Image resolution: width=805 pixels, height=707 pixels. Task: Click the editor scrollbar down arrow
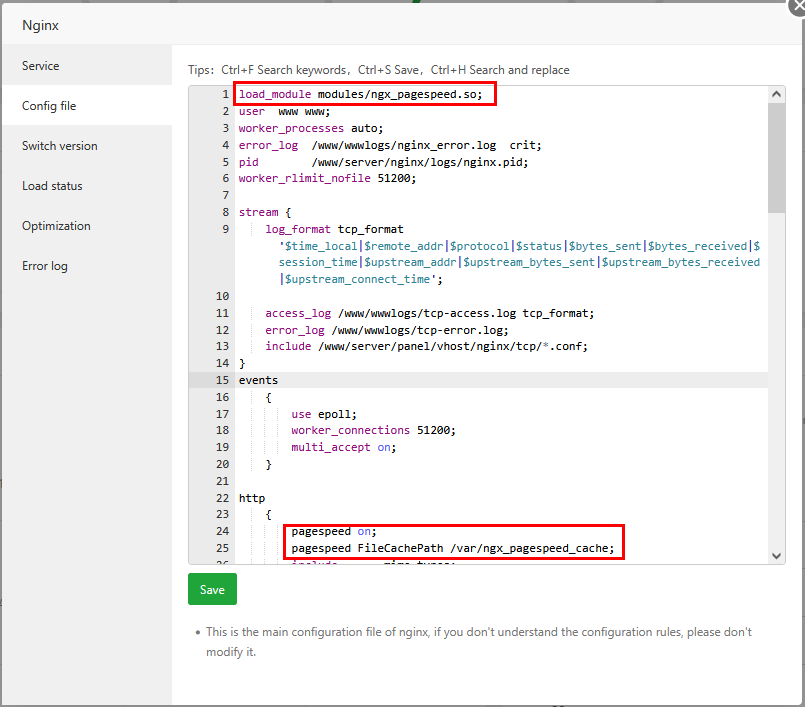pos(776,555)
